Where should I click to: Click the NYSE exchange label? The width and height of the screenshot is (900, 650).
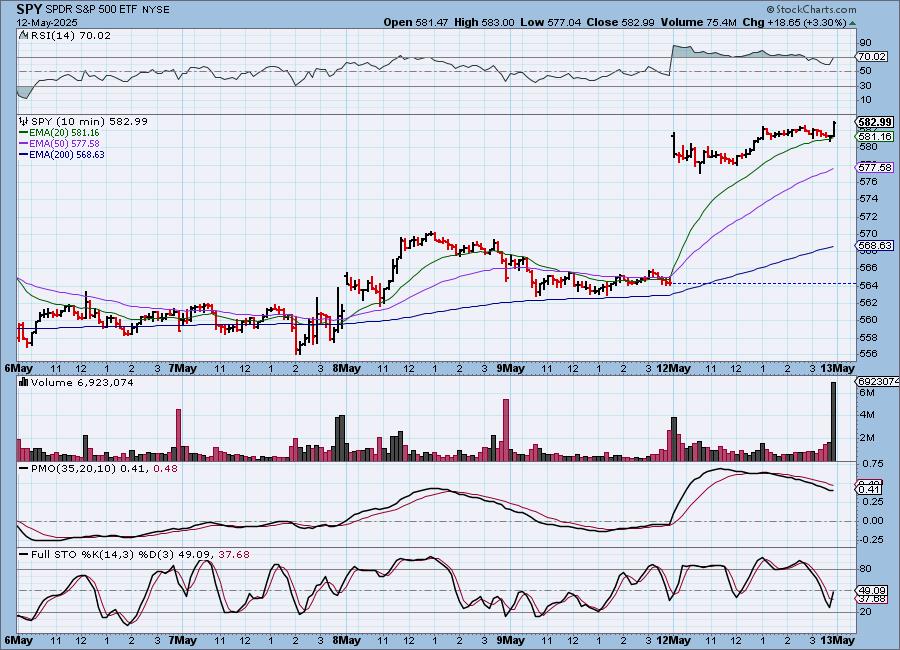click(155, 10)
